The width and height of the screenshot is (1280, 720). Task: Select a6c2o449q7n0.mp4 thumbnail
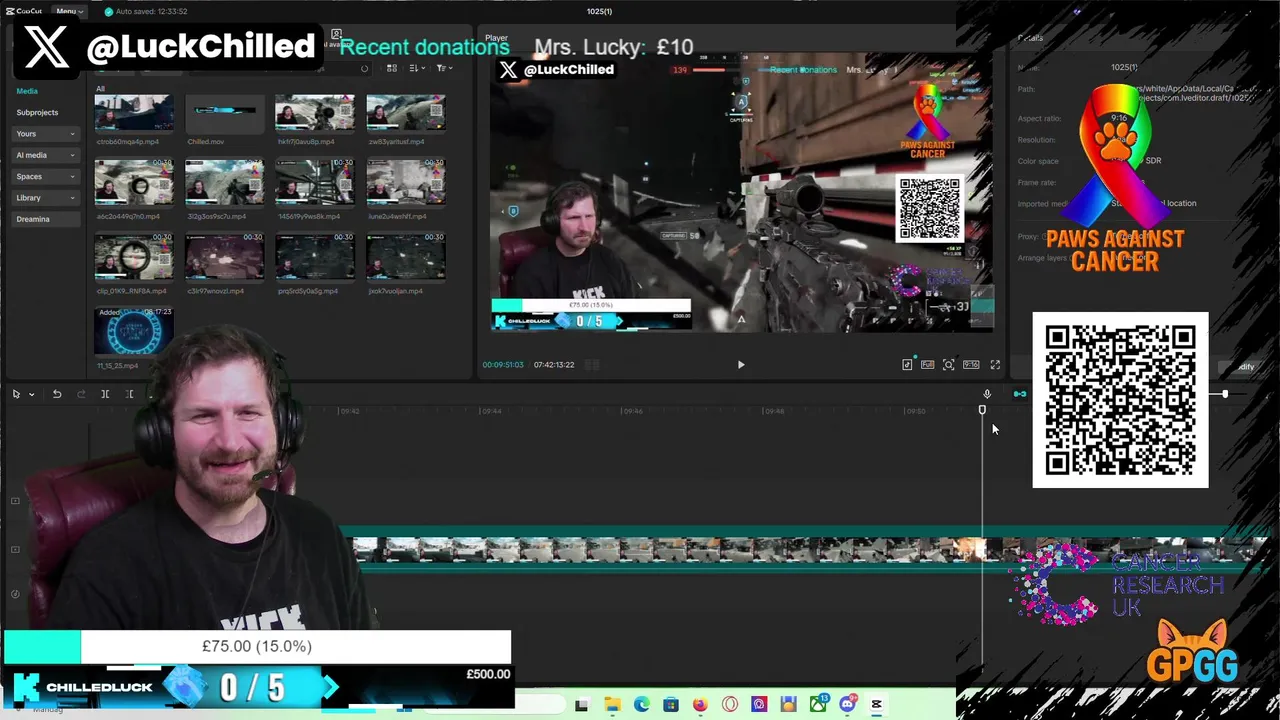click(133, 182)
